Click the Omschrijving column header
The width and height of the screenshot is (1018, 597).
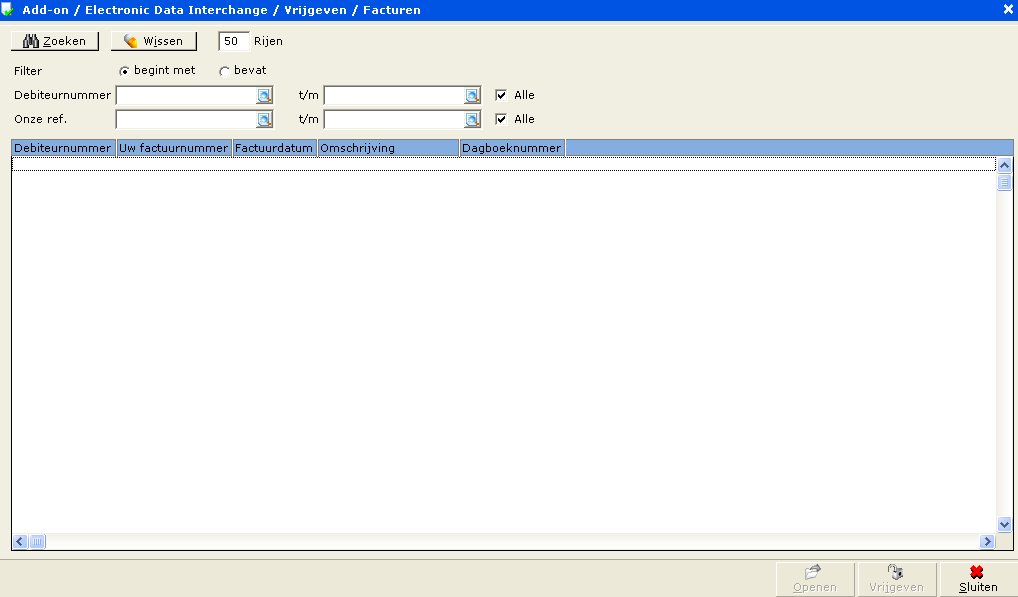(x=388, y=148)
